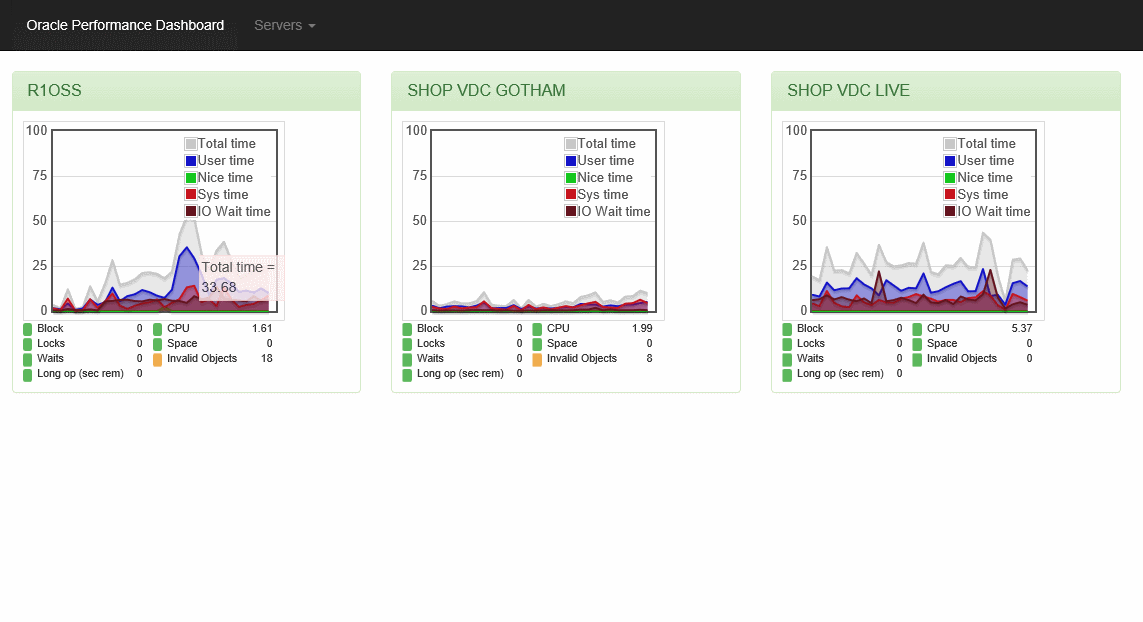This screenshot has height=622, width=1143.
Task: Click the R1OSS CPU usage chart
Action: (154, 221)
